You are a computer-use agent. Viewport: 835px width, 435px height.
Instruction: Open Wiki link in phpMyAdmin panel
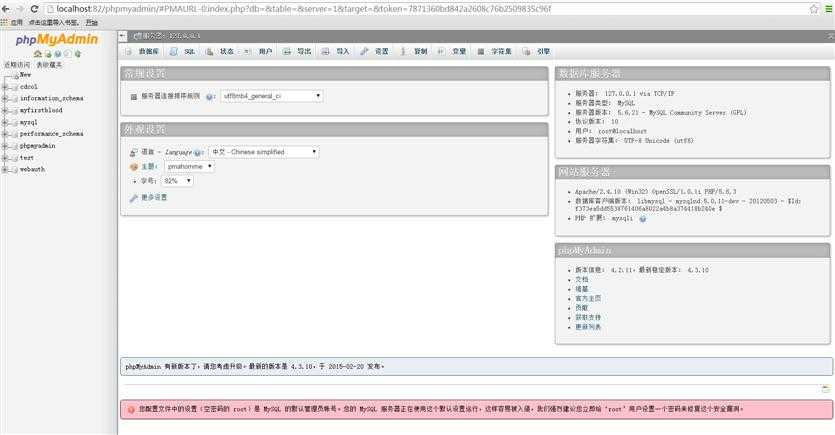click(x=582, y=289)
